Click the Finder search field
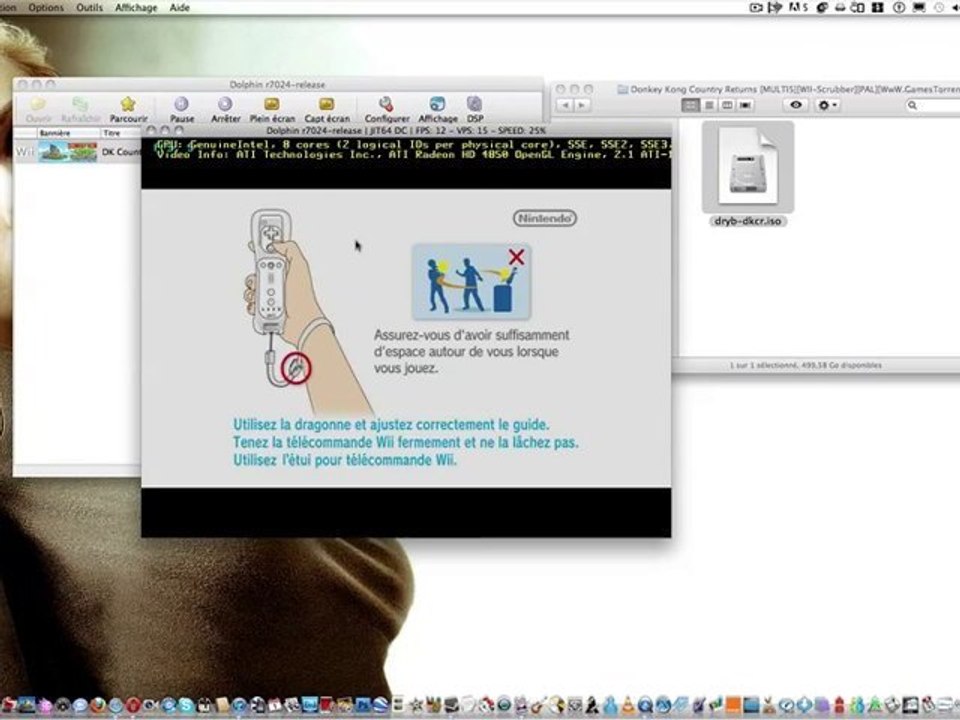This screenshot has height=720, width=960. click(932, 105)
